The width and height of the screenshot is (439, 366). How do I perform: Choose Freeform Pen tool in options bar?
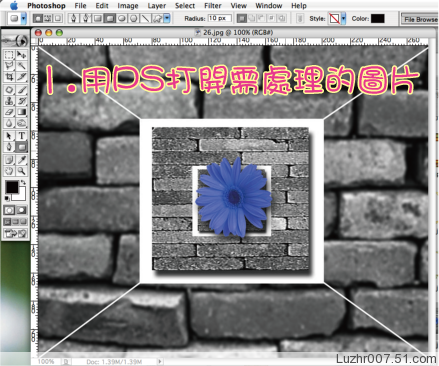click(86, 18)
